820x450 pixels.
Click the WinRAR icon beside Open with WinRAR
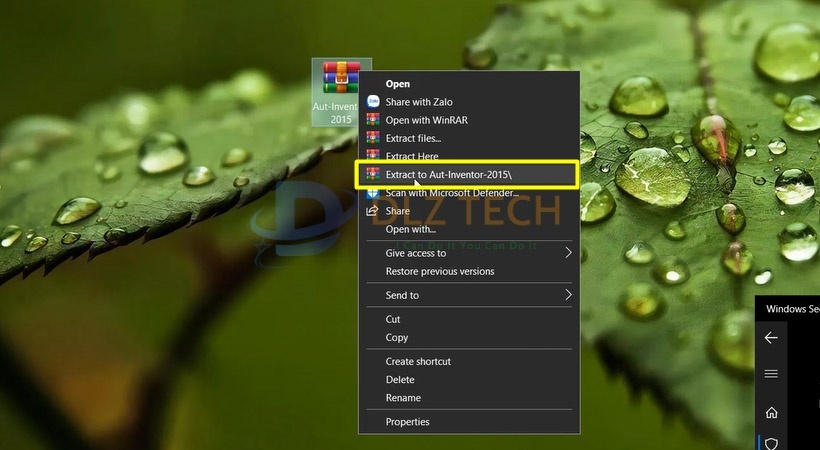pyautogui.click(x=373, y=119)
